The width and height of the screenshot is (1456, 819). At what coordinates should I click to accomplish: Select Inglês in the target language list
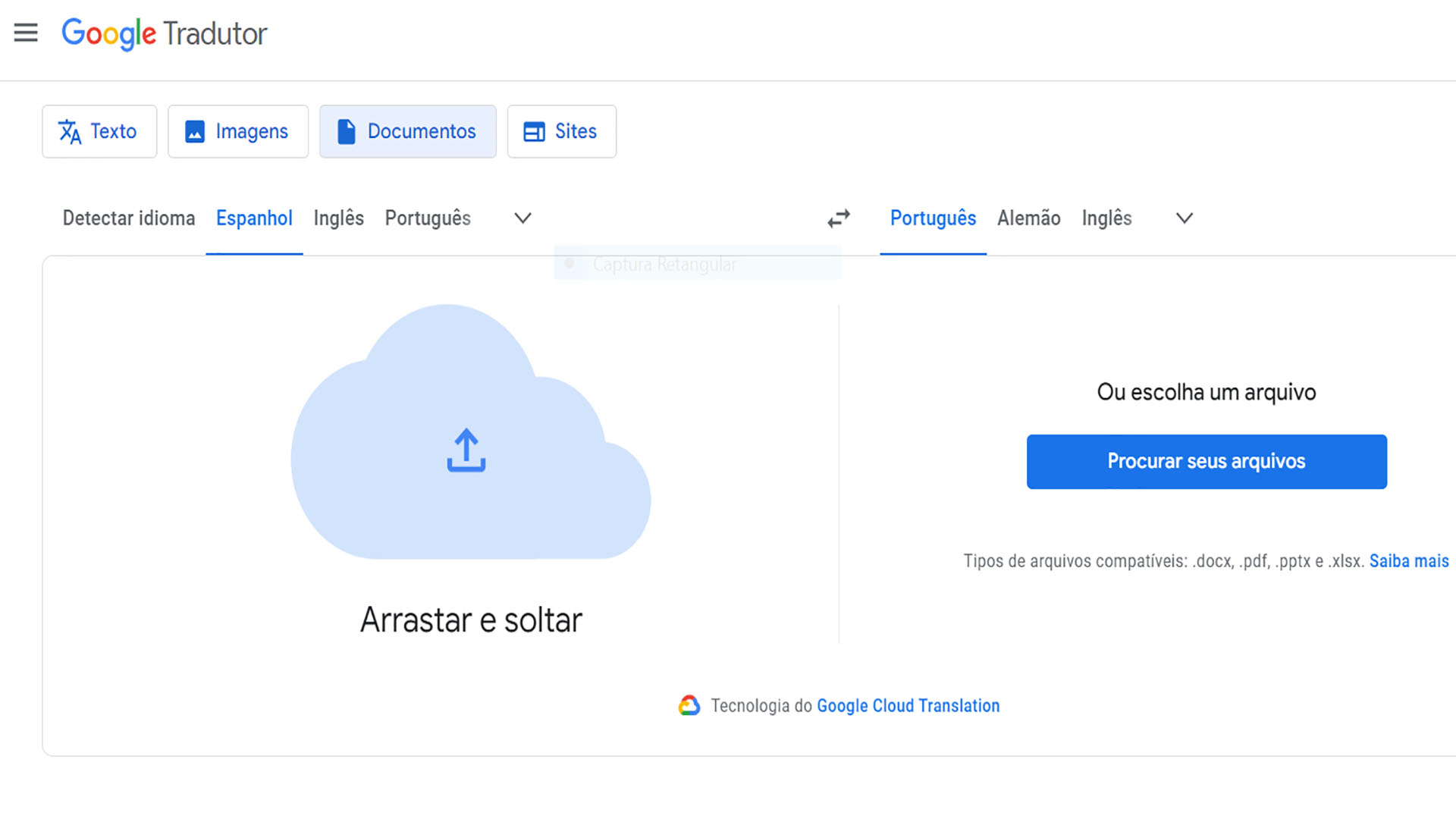point(1106,218)
